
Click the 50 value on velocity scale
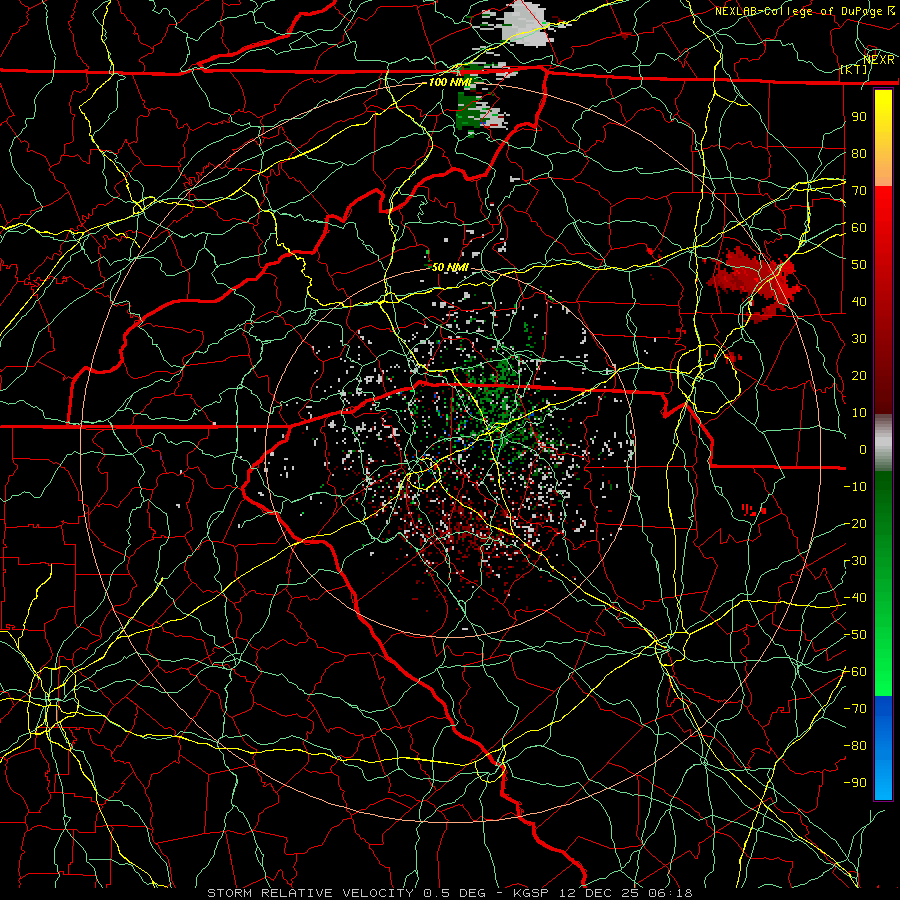(859, 265)
